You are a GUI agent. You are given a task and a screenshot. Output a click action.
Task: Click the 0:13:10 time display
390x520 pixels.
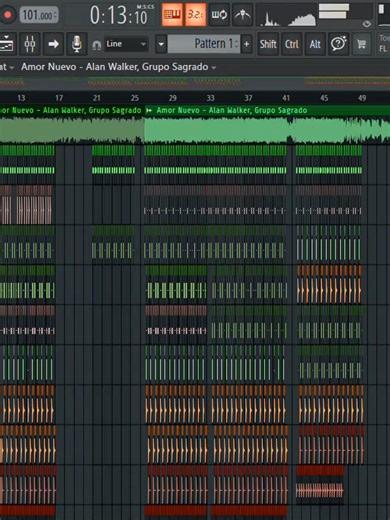[x=118, y=15]
